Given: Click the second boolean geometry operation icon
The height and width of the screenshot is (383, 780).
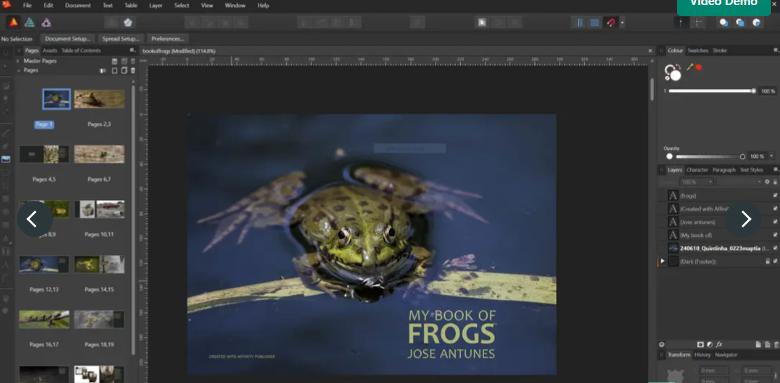Looking at the screenshot, I should coord(740,22).
